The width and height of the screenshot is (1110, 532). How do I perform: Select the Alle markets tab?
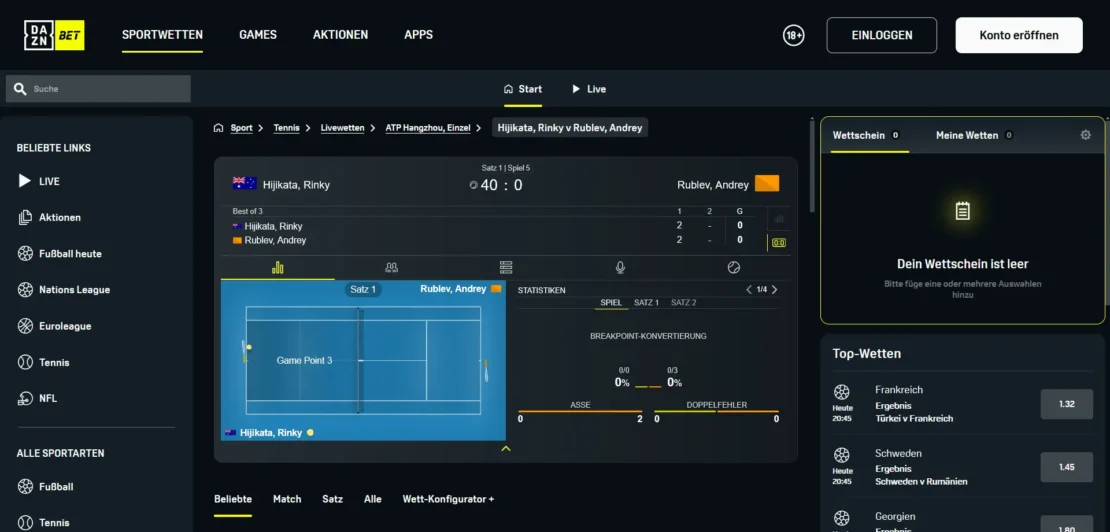pos(373,499)
